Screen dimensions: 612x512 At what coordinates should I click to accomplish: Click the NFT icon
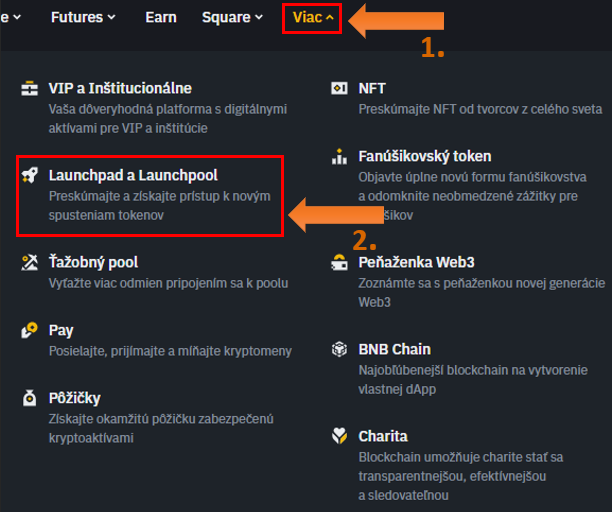click(340, 88)
